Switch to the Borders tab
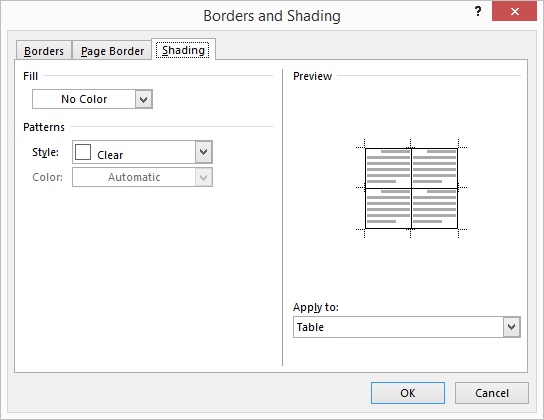The height and width of the screenshot is (420, 544). [44, 51]
